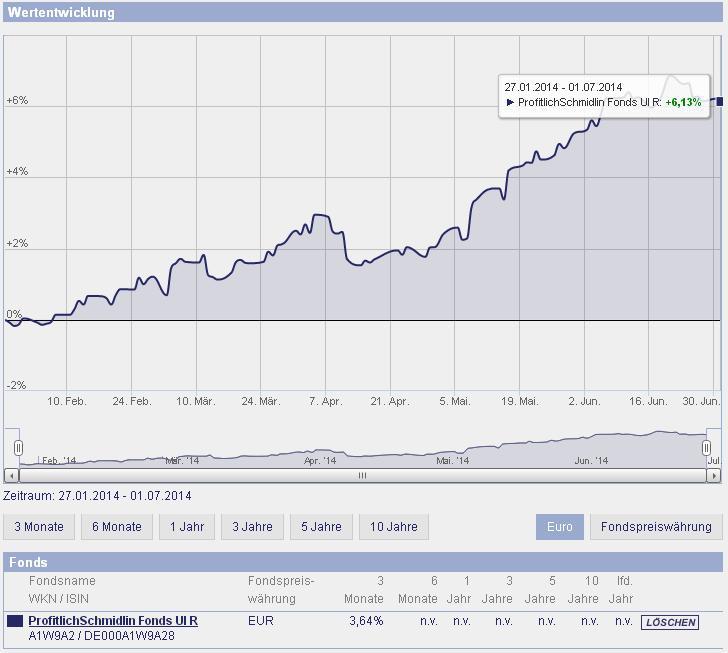Choose the 5 Jahre time range

pos(321,527)
